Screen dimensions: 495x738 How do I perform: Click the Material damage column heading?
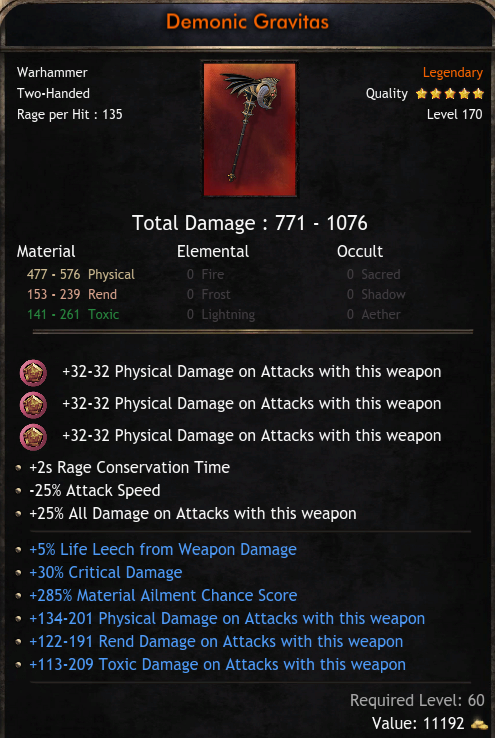coord(46,251)
